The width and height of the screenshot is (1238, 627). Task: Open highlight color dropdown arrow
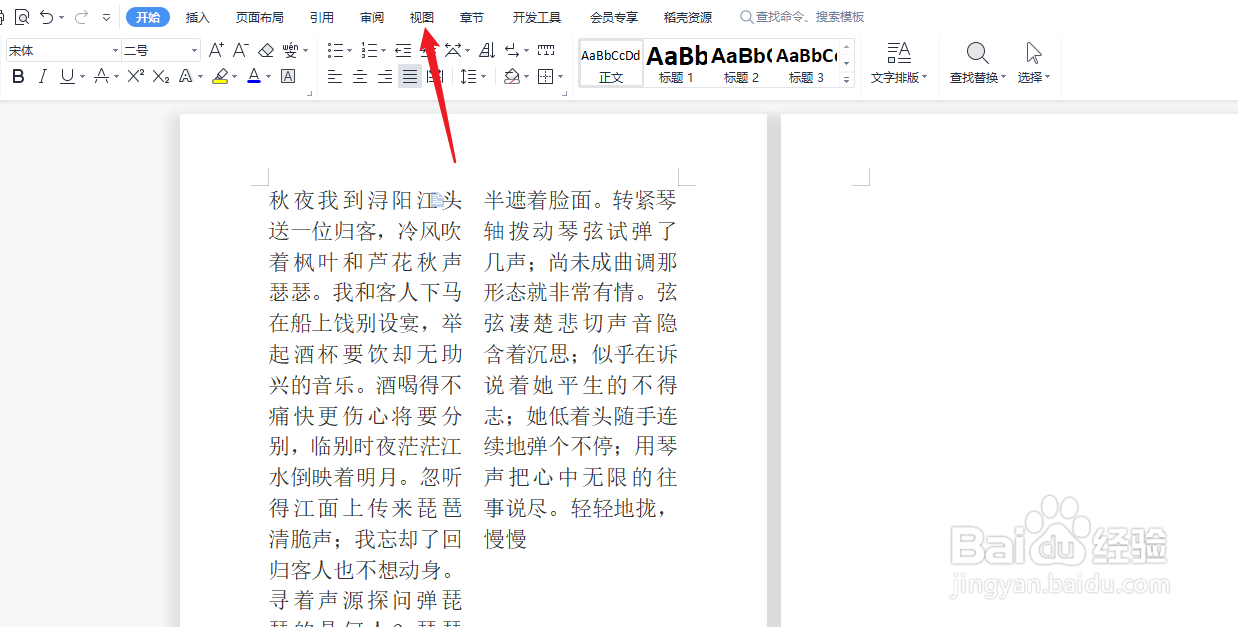235,77
